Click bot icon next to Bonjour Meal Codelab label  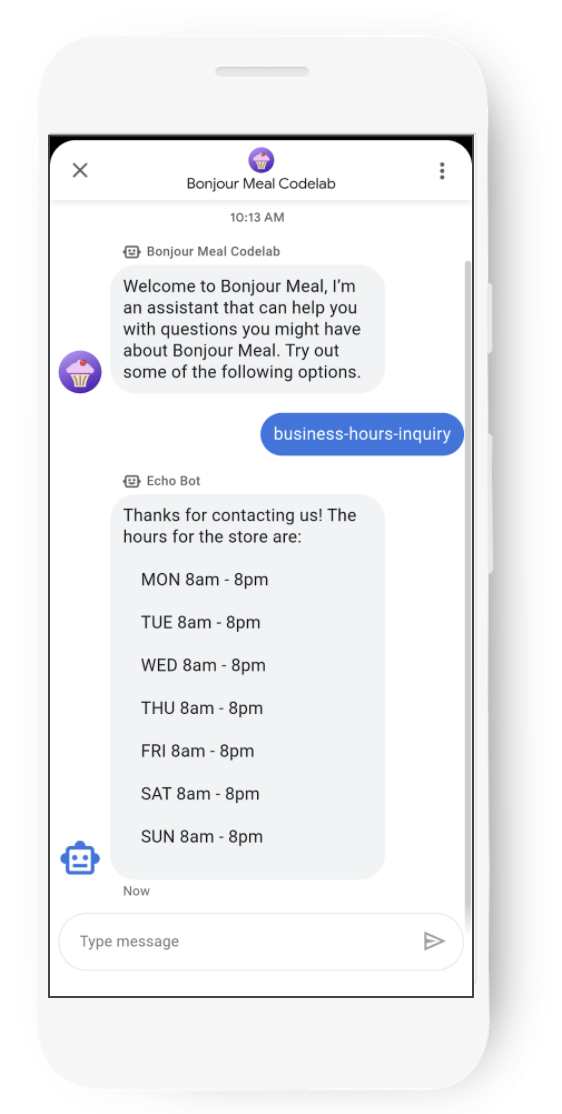[131, 252]
